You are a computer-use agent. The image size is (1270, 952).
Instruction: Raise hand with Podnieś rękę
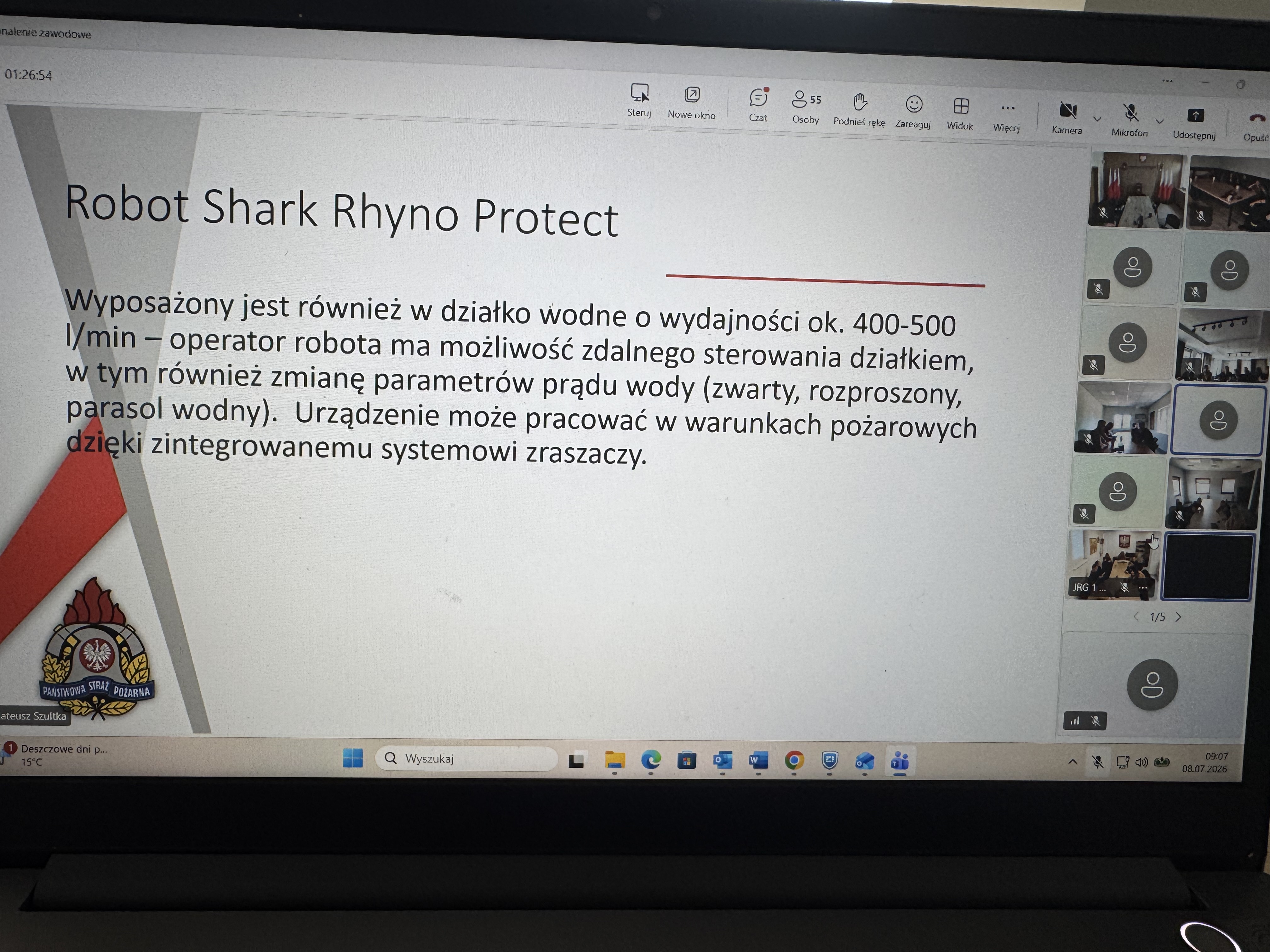(860, 110)
